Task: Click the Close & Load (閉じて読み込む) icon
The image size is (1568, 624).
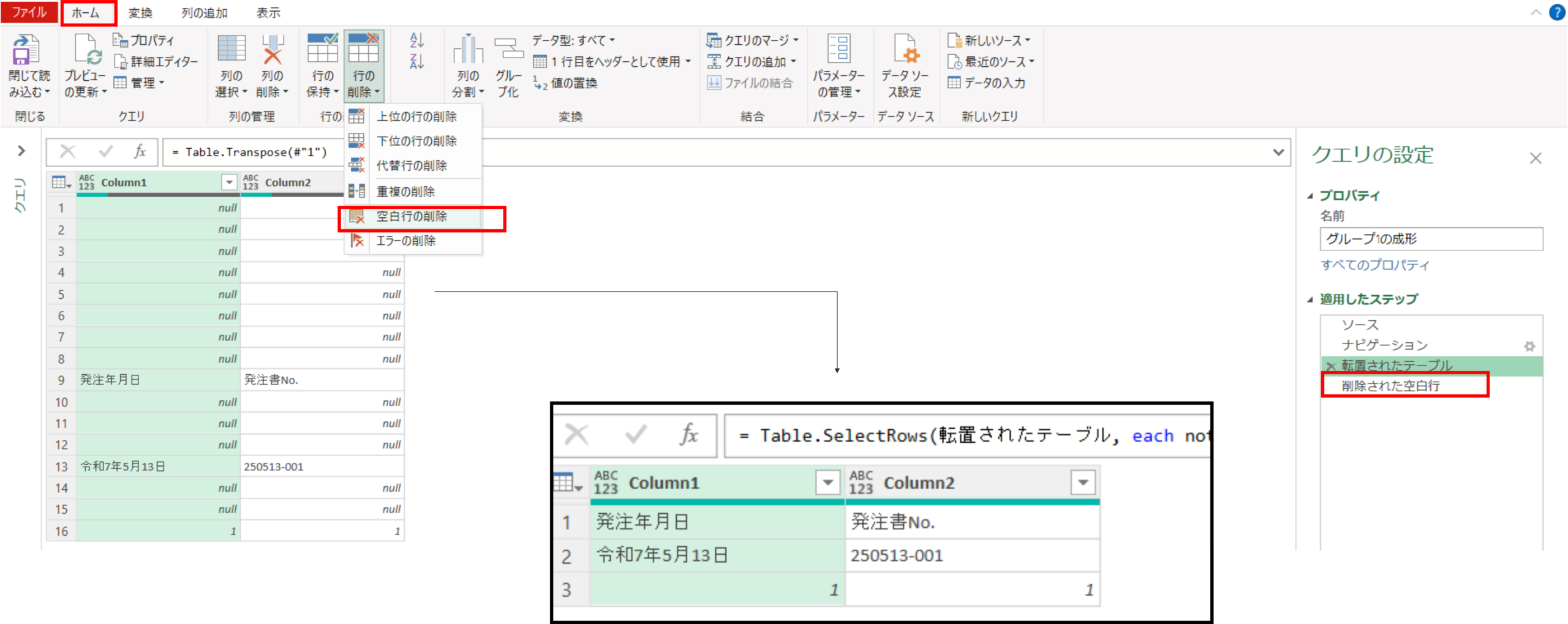Action: click(x=26, y=50)
